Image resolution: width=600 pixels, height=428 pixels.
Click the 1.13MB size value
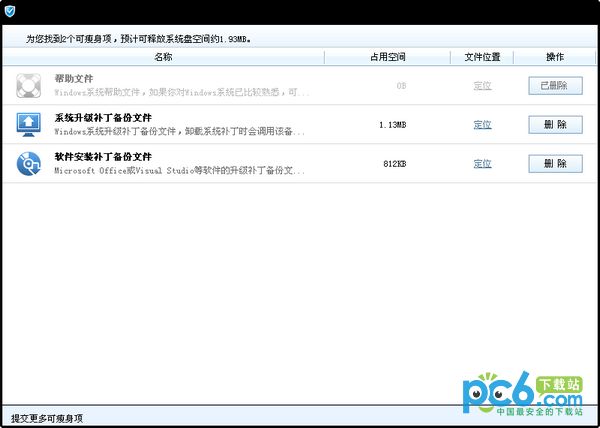(x=393, y=125)
